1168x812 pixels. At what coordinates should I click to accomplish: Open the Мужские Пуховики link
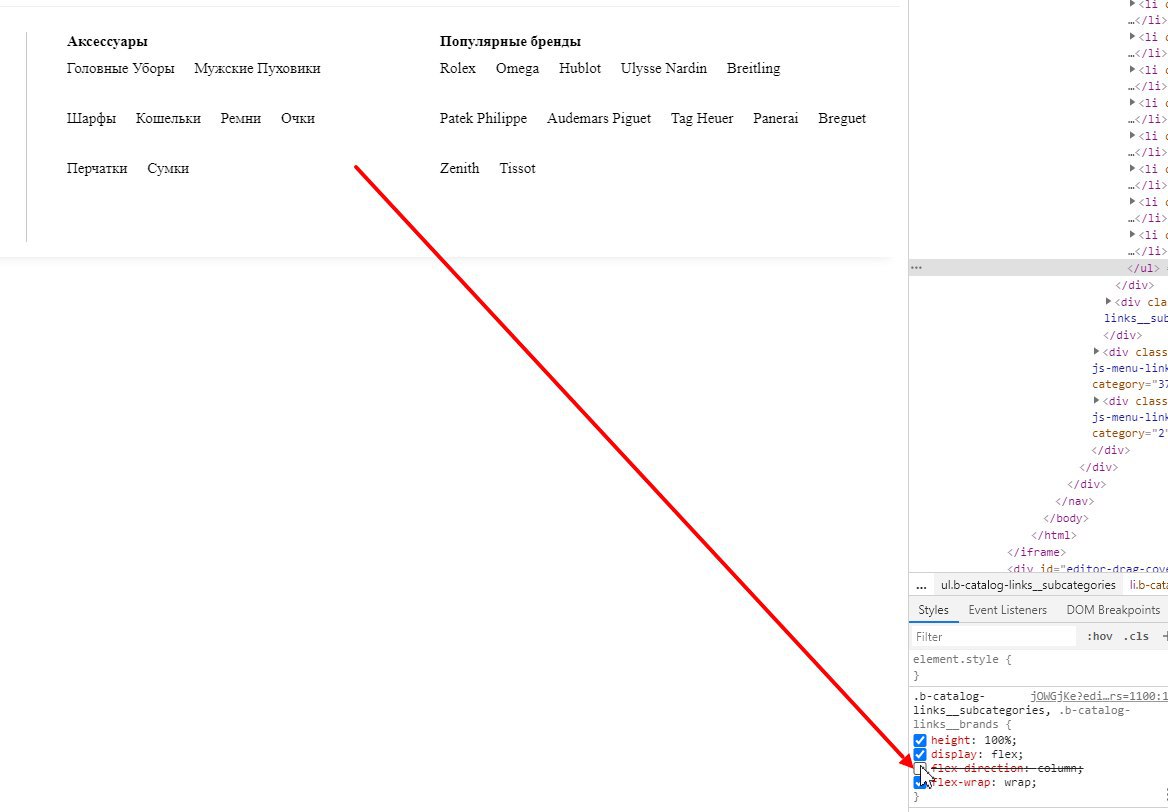257,69
